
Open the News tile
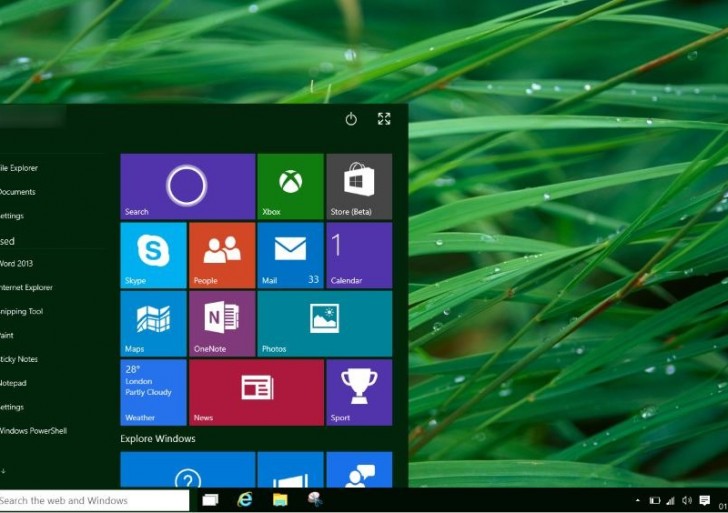click(256, 392)
